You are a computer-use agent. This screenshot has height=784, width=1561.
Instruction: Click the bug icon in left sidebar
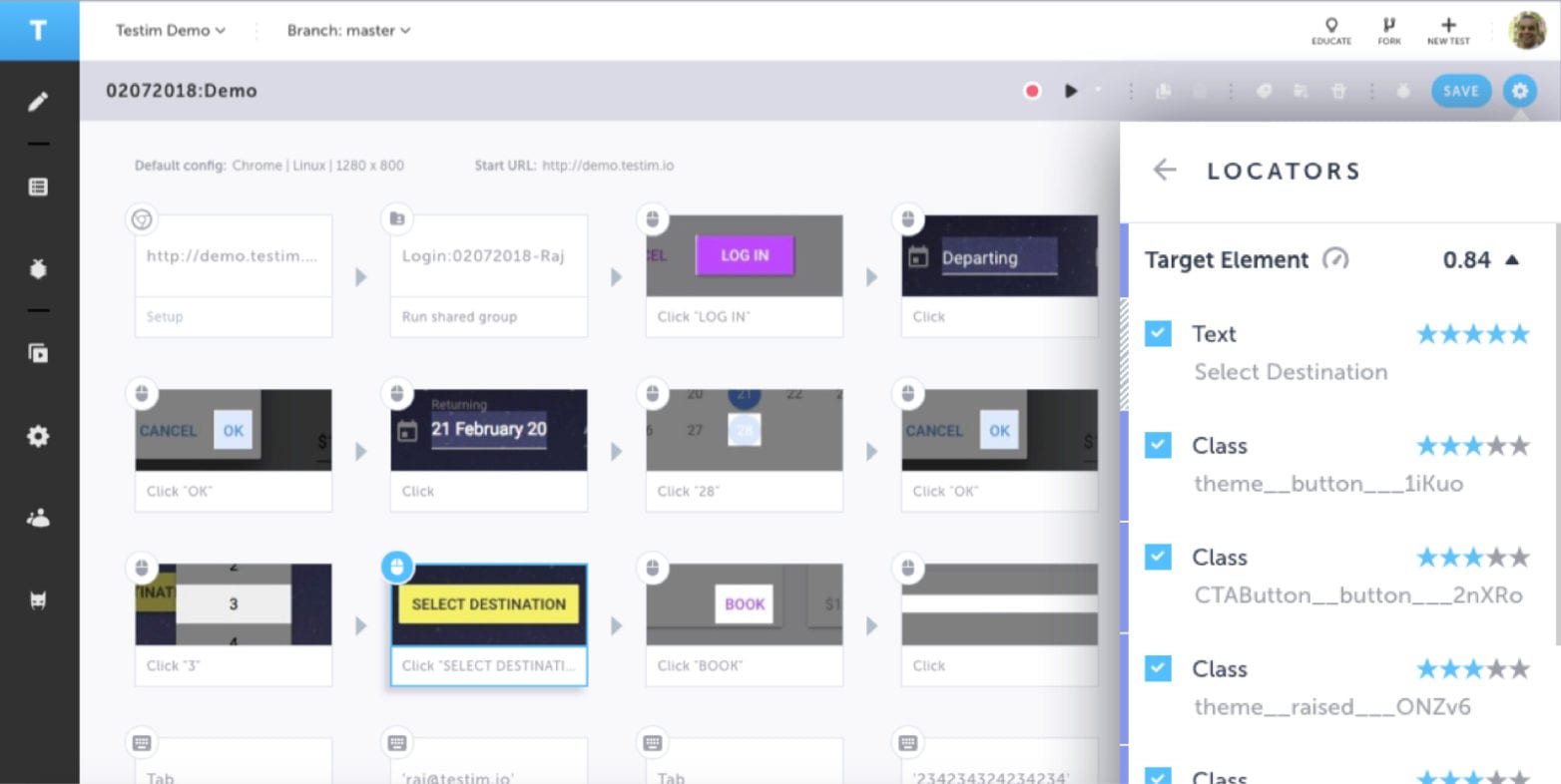point(38,269)
